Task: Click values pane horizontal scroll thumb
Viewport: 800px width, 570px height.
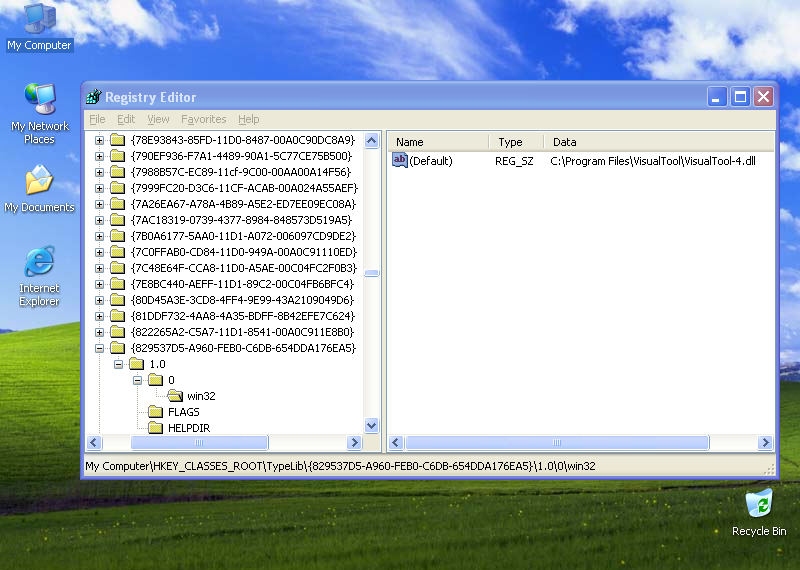Action: 557,442
